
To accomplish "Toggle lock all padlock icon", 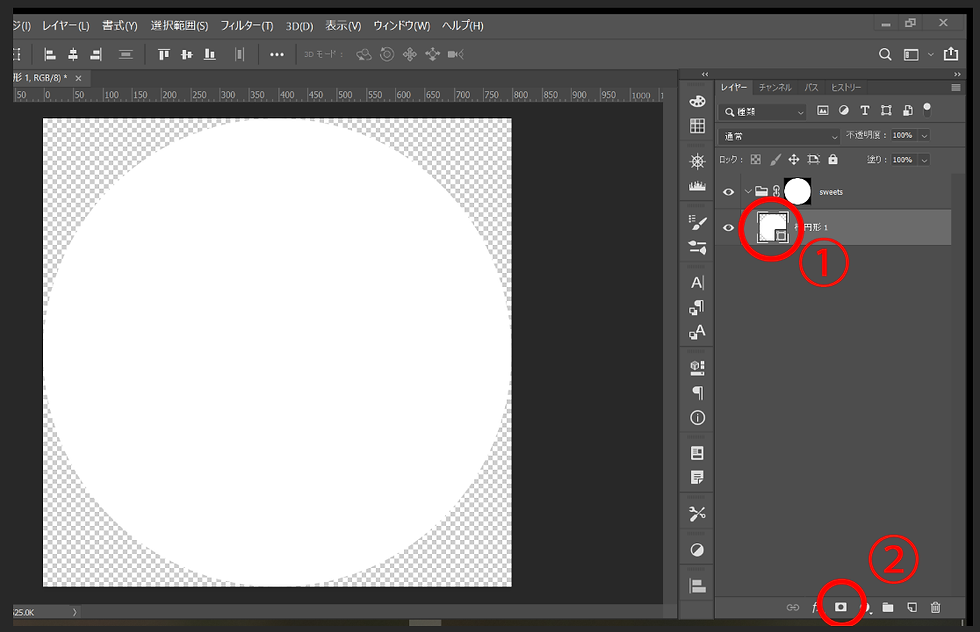I will (x=832, y=159).
